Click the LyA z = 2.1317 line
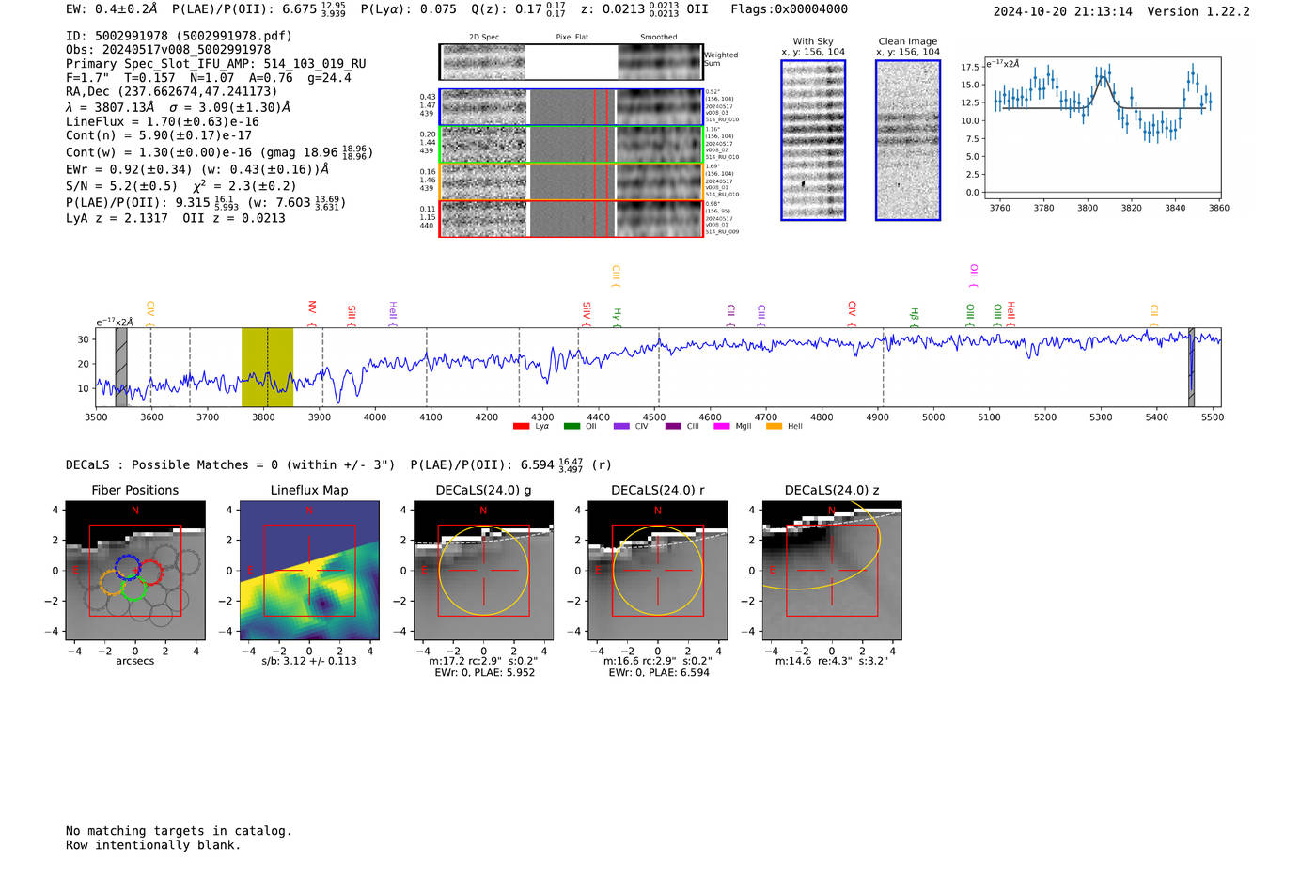 (117, 218)
